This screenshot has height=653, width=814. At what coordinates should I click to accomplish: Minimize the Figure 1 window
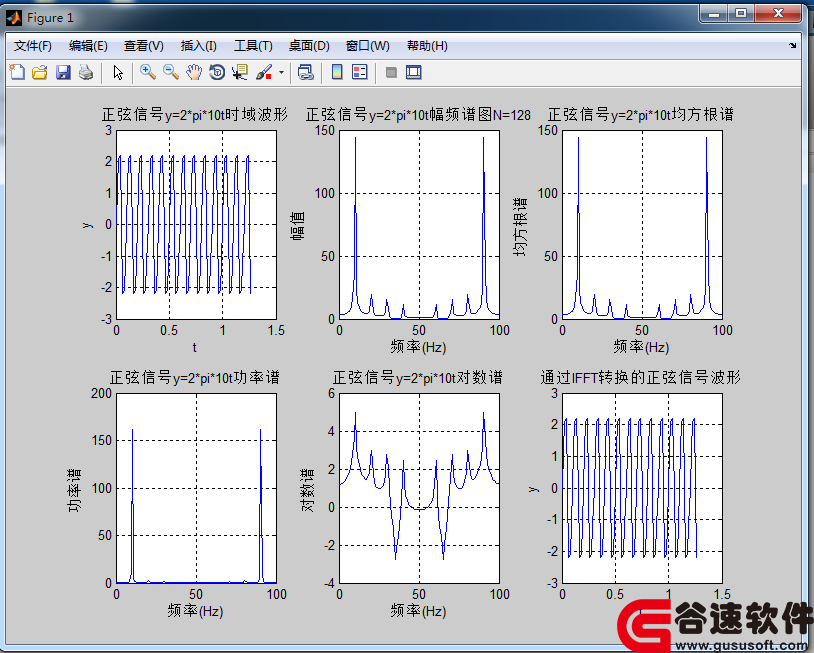pyautogui.click(x=714, y=13)
